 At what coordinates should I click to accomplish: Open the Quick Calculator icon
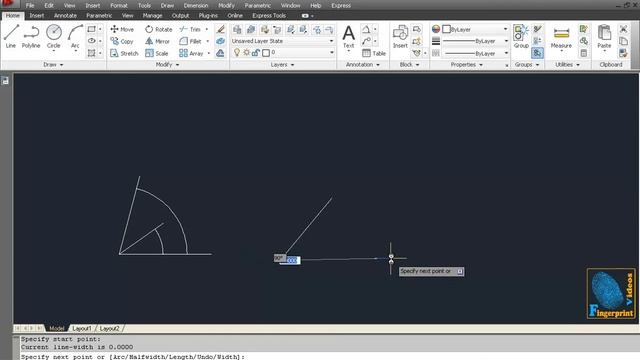584,53
